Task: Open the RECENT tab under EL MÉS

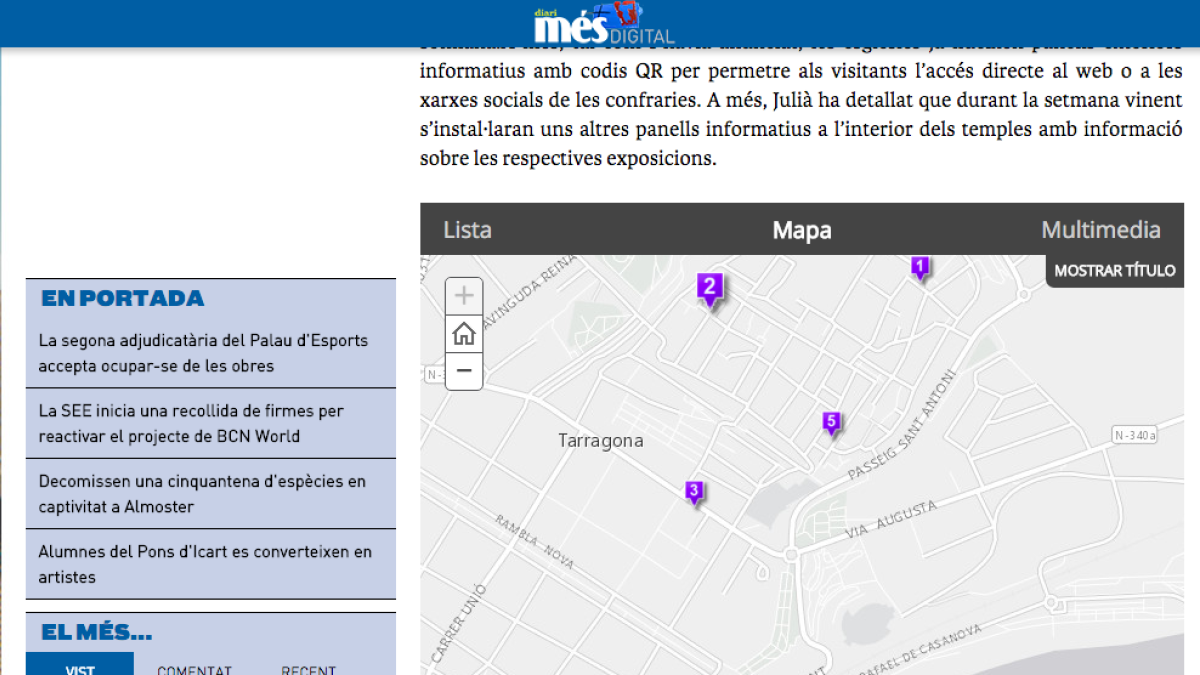Action: pyautogui.click(x=307, y=668)
